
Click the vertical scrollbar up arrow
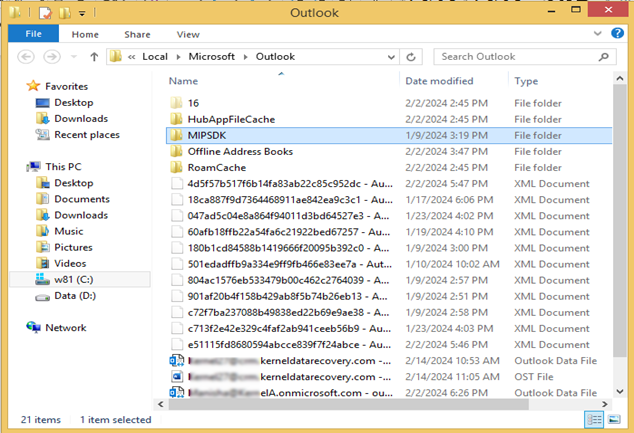pyautogui.click(x=619, y=79)
